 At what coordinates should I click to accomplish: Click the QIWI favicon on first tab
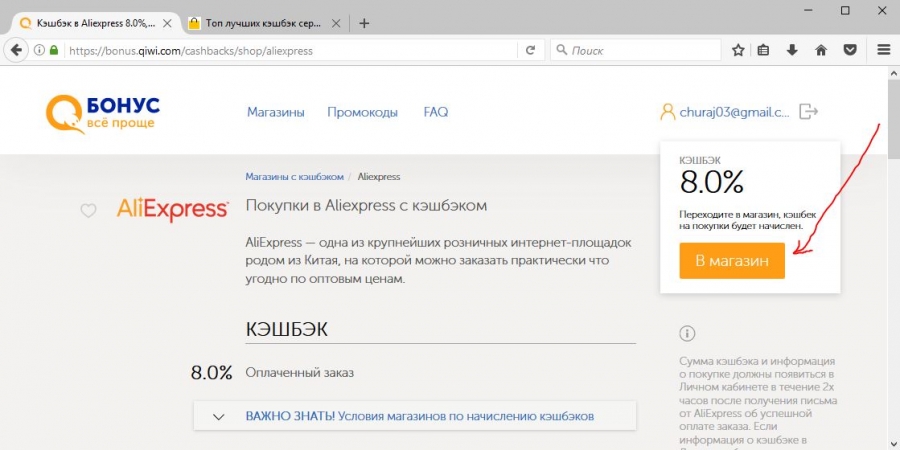coord(25,24)
